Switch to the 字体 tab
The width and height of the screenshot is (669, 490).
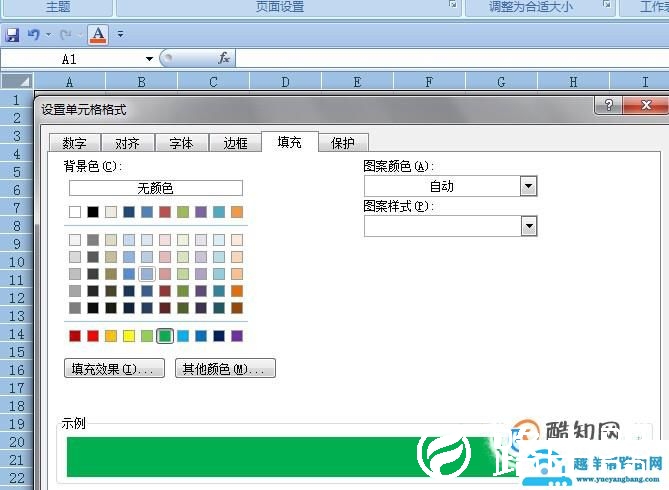coord(181,143)
